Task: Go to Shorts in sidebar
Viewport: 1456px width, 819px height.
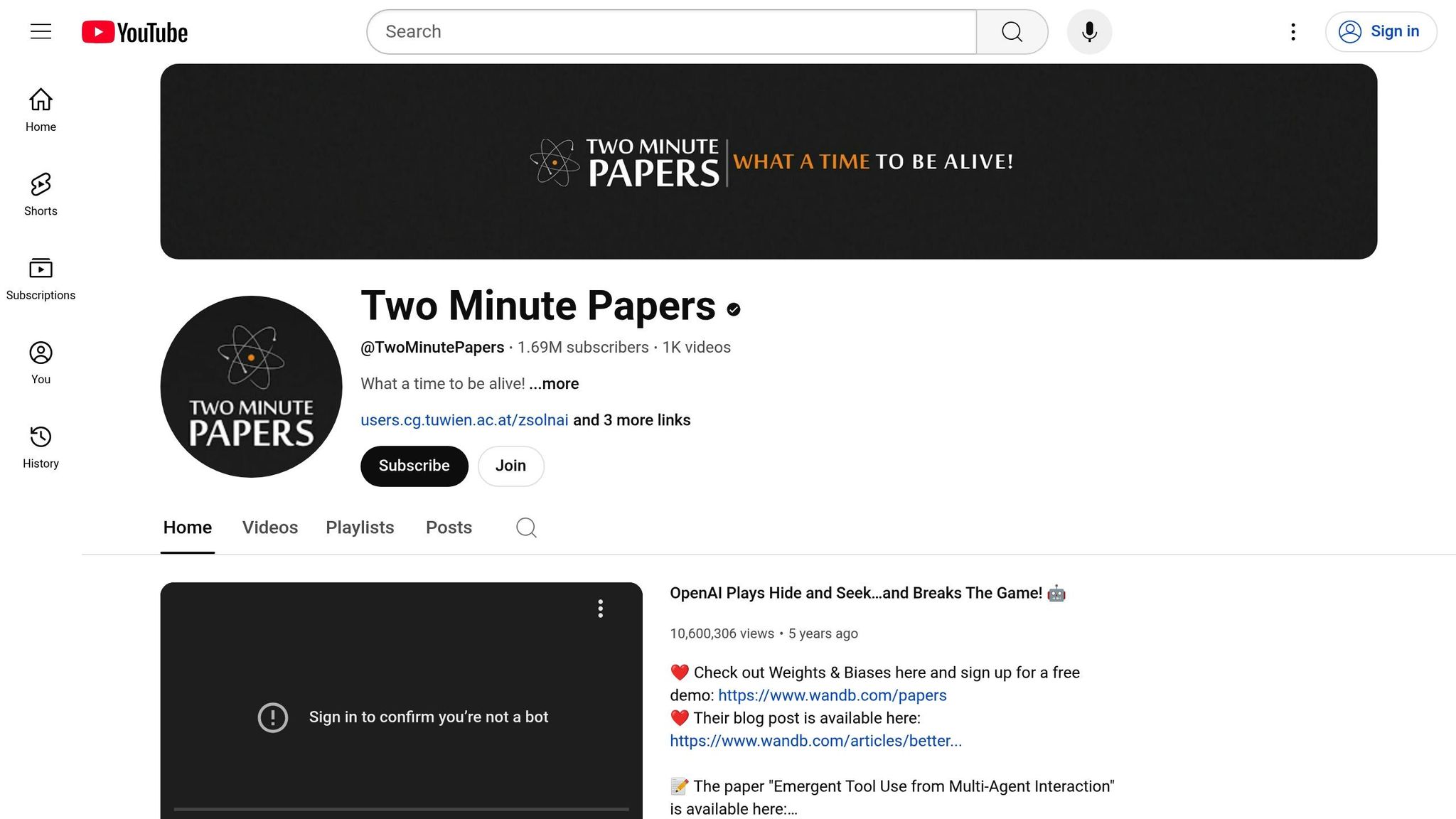Action: (41, 194)
